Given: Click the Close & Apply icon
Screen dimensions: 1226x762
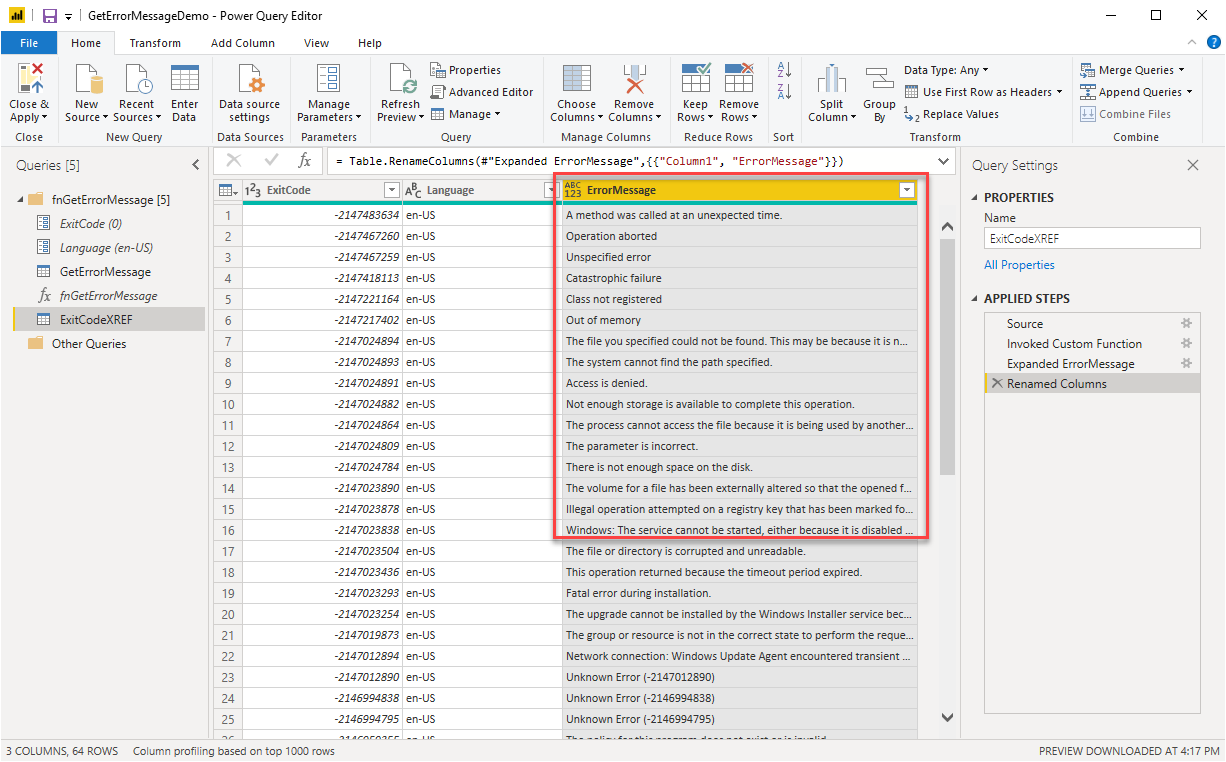Looking at the screenshot, I should [30, 79].
